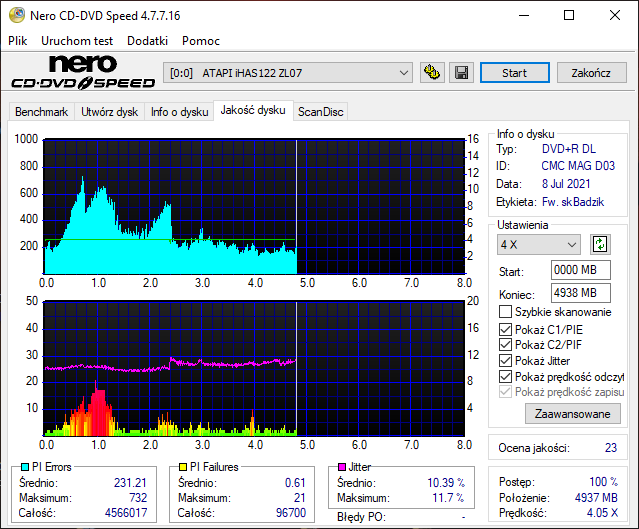Switch to the ScanDisc tab
Viewport: 639px width, 529px height.
(320, 112)
